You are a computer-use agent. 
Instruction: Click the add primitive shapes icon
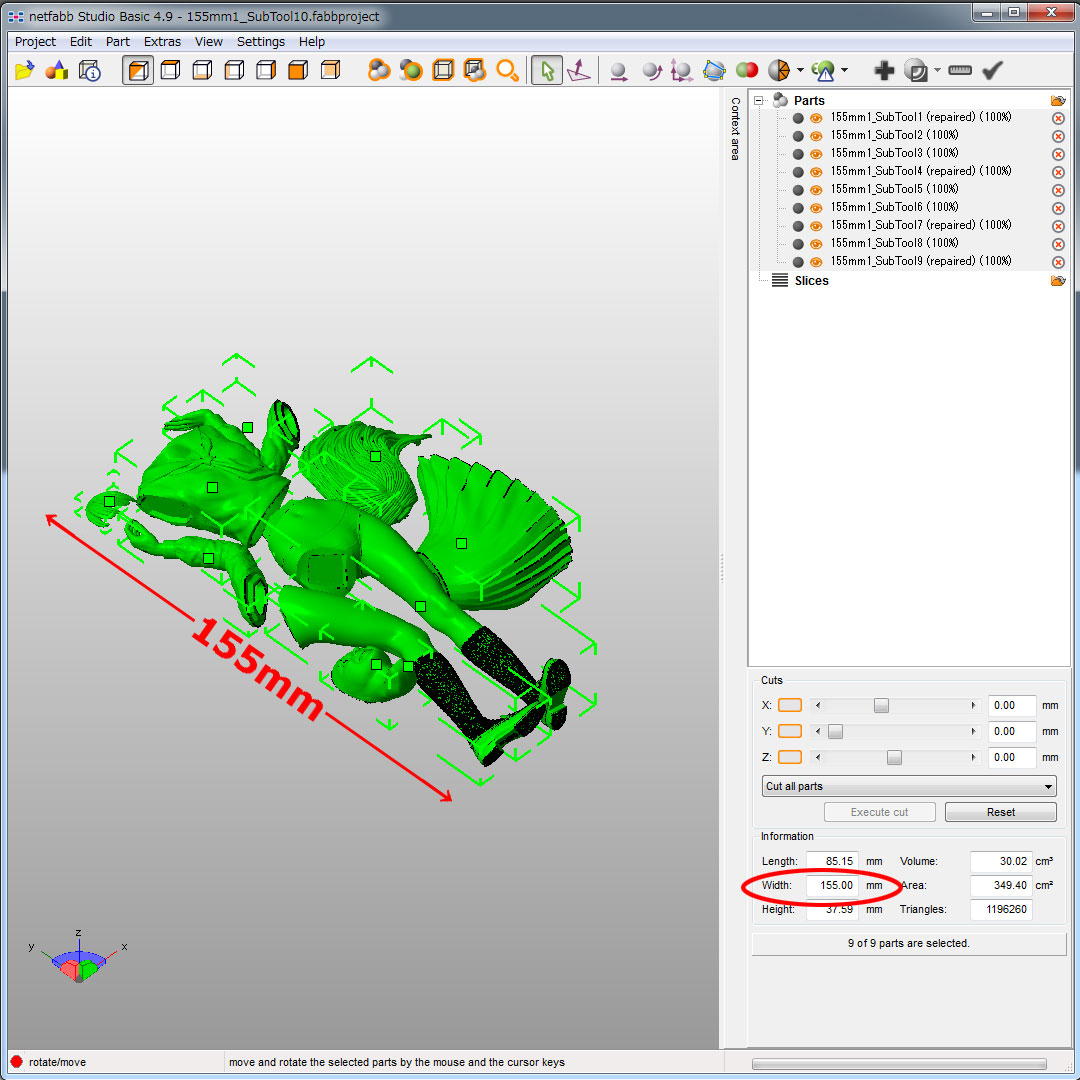coord(57,70)
